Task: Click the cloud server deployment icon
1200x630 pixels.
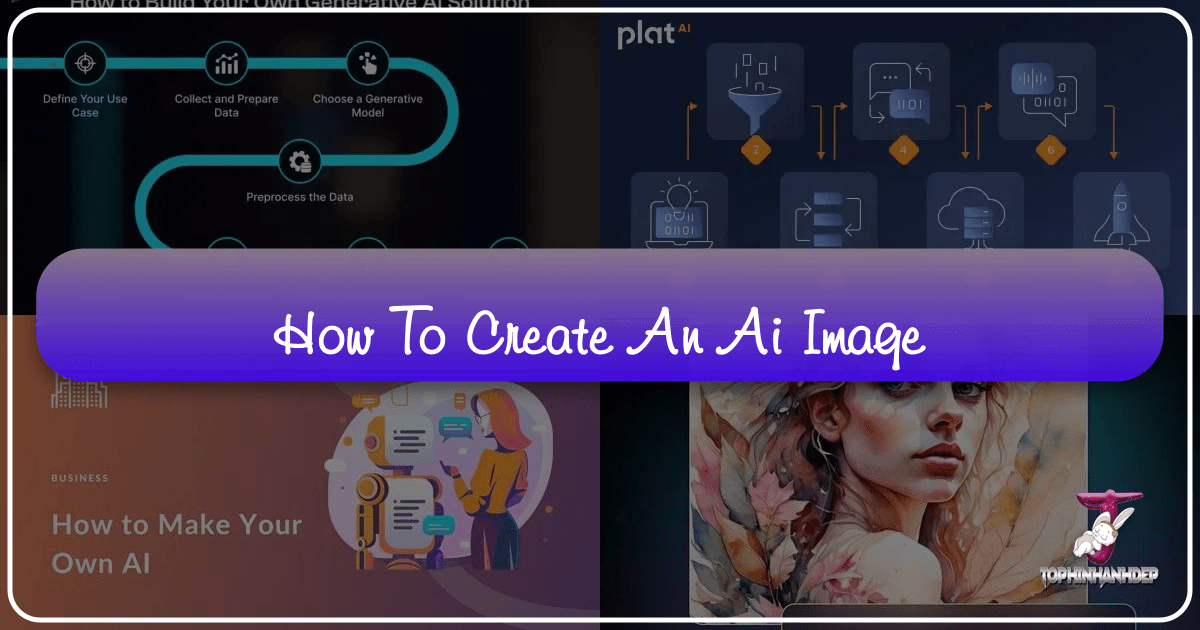Action: point(974,215)
